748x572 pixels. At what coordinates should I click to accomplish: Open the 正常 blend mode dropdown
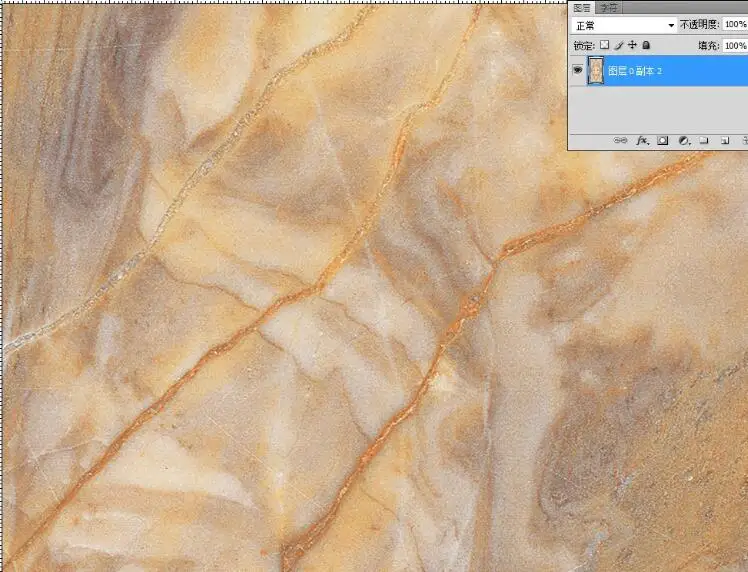624,25
